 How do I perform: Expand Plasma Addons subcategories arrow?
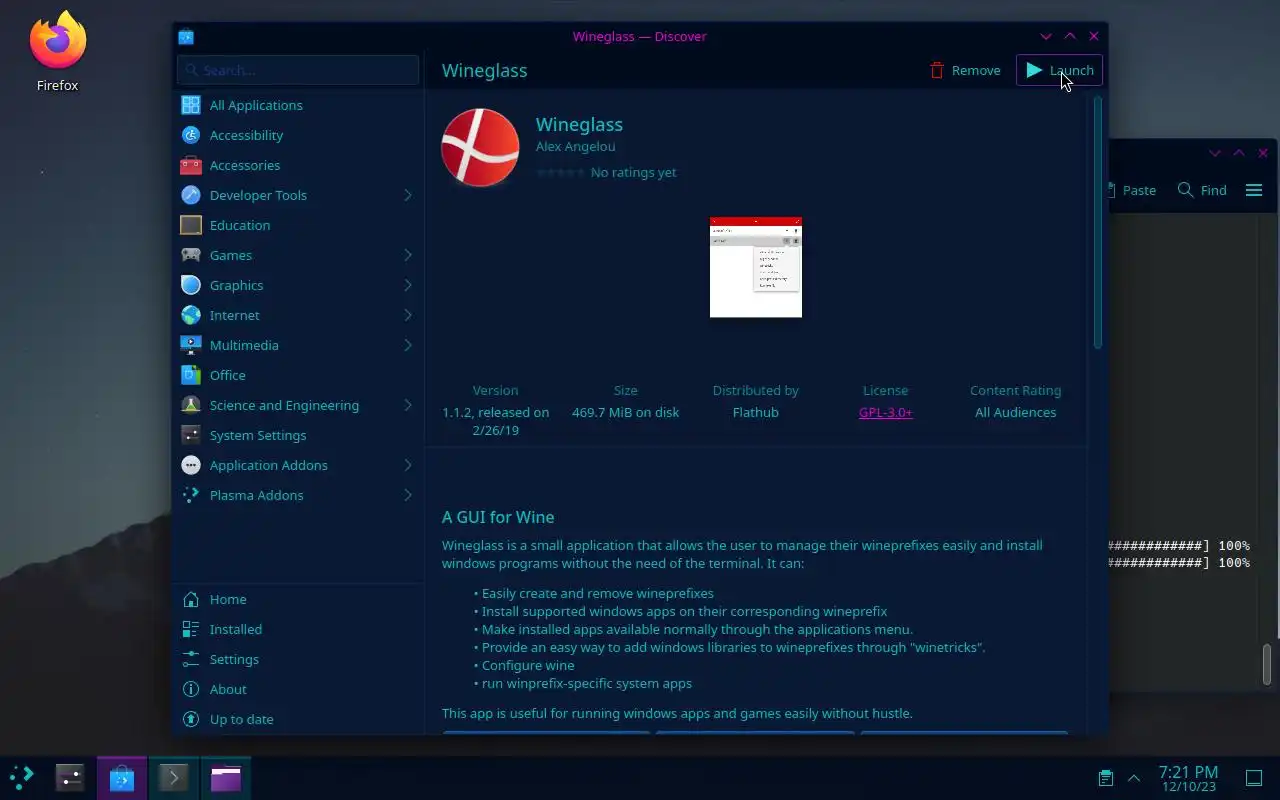(x=408, y=495)
